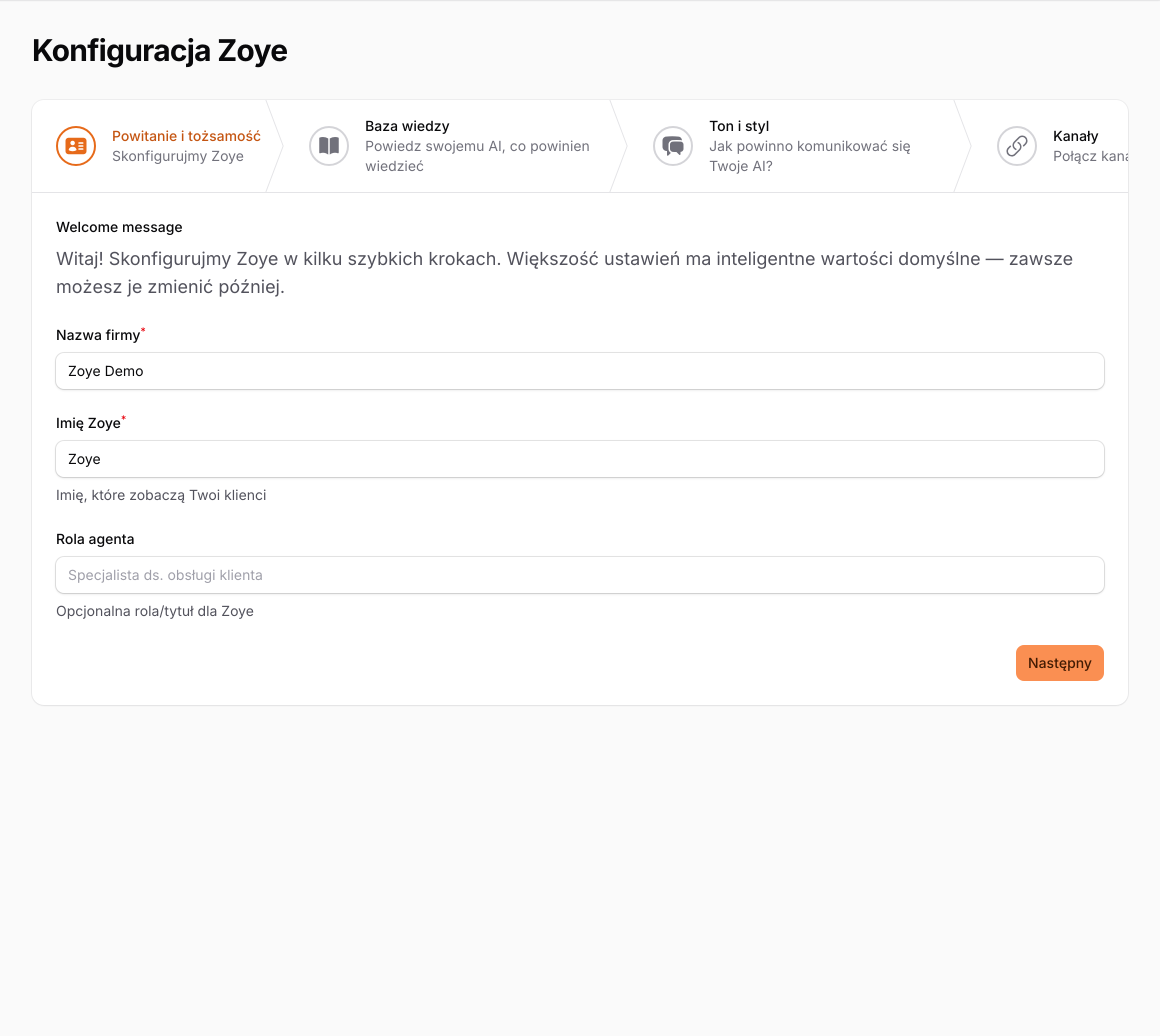The width and height of the screenshot is (1160, 1036).
Task: Switch to the Baza wiedzy step
Action: (447, 146)
